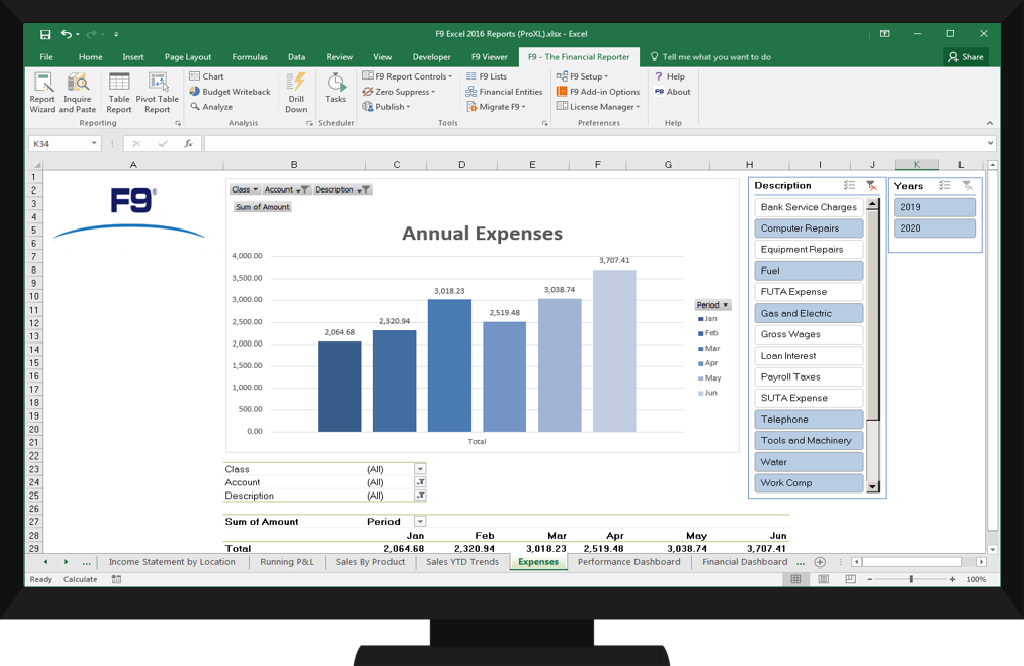Open the Report Wizard tool

pyautogui.click(x=42, y=92)
